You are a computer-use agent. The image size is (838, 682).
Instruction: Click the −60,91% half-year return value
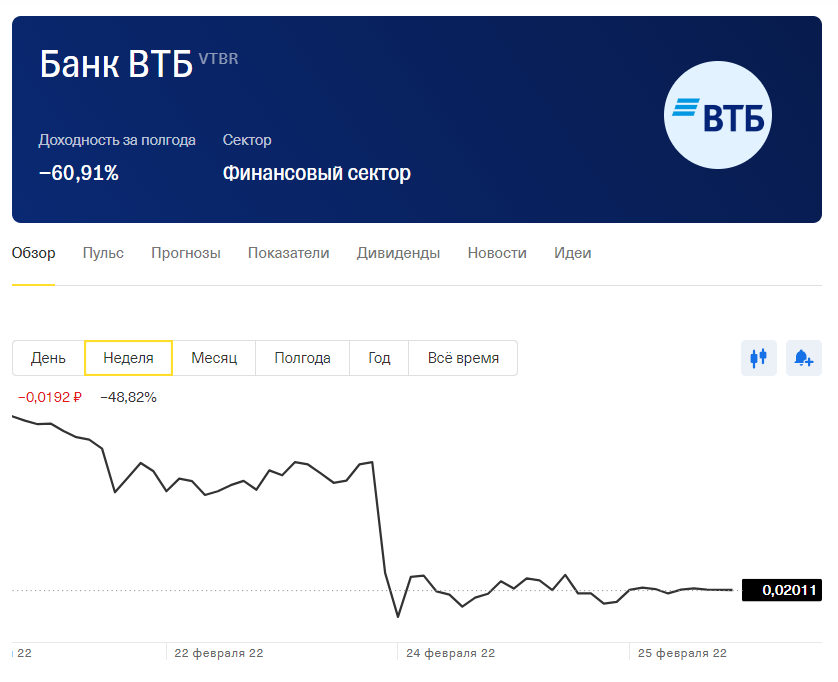pyautogui.click(x=79, y=173)
